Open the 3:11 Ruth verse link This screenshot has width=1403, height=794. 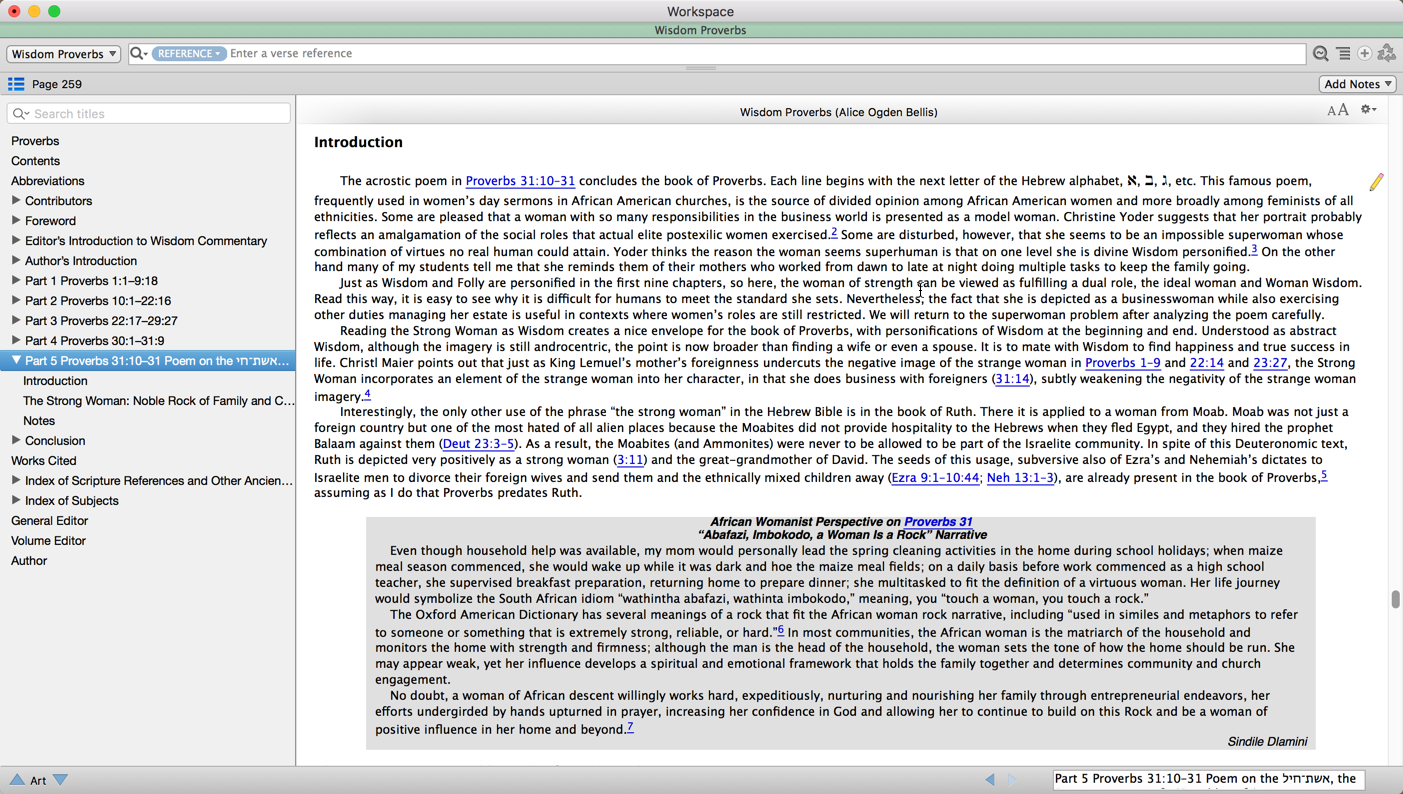[x=629, y=460]
